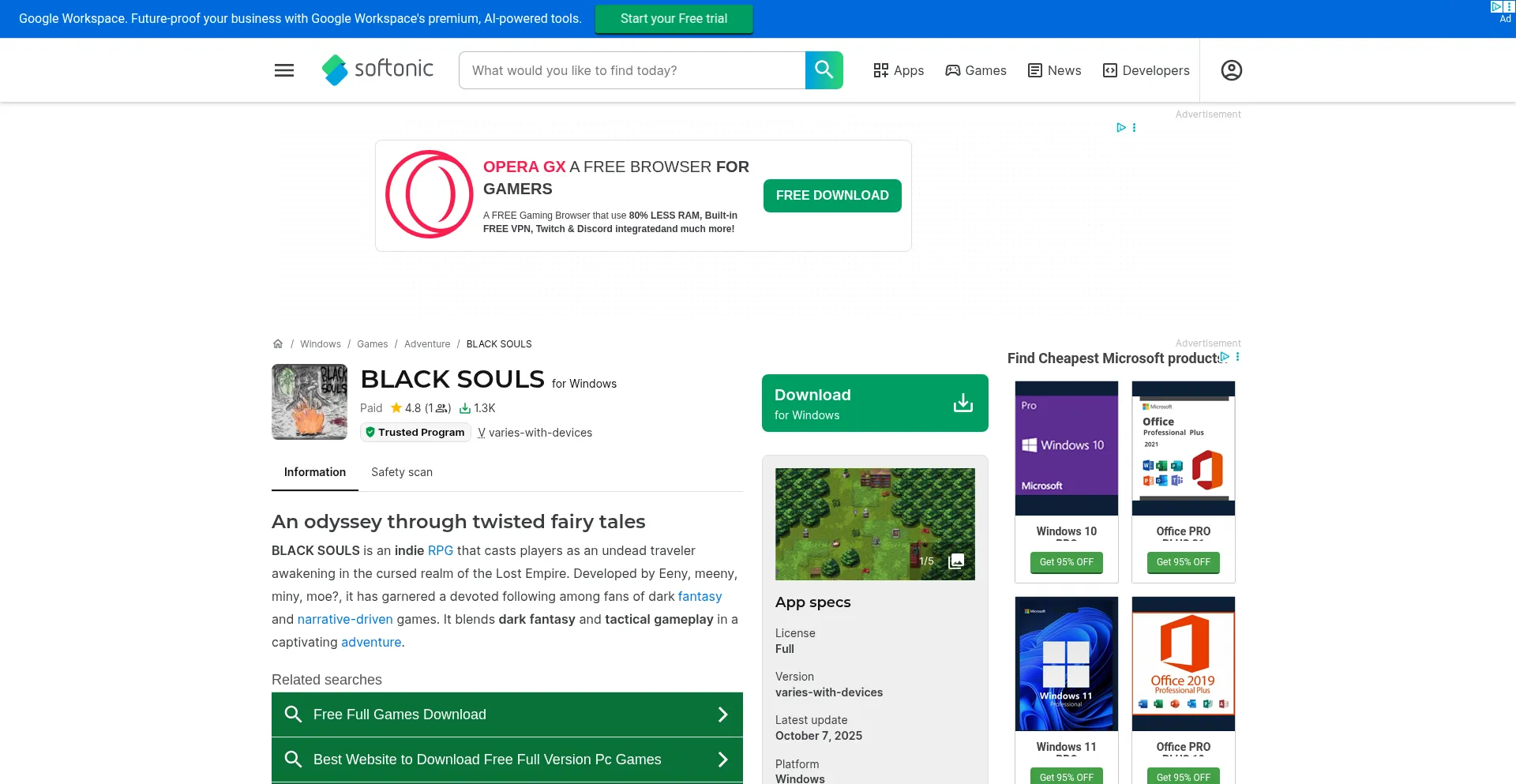
Task: Click Download for Windows
Action: point(875,403)
